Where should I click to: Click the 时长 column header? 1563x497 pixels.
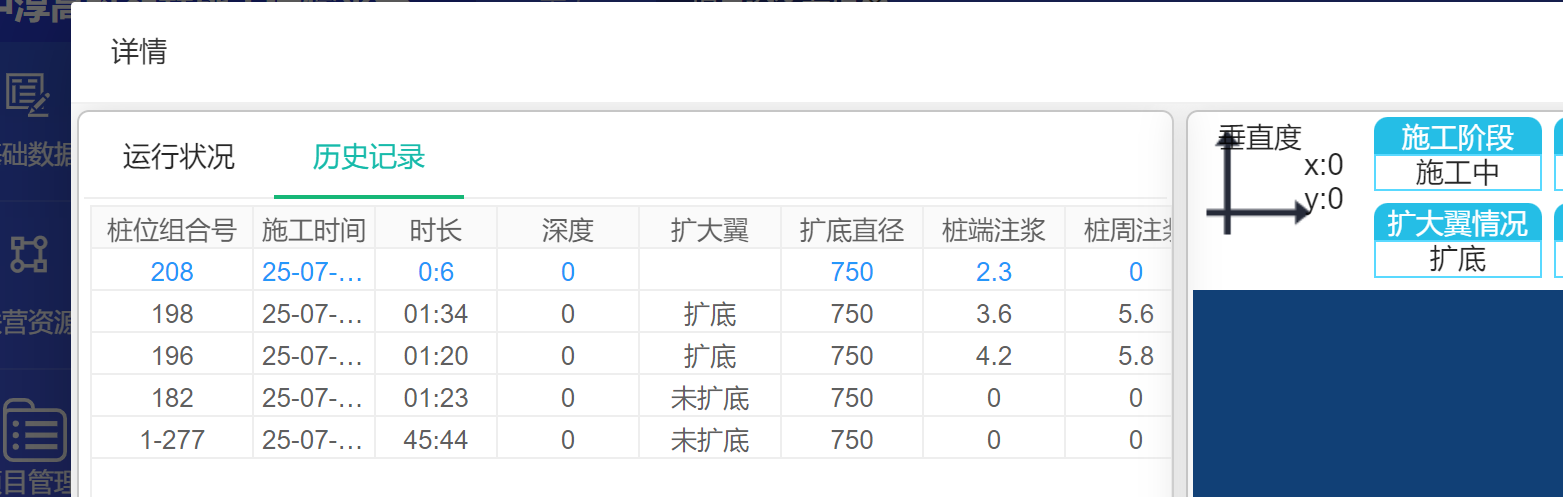[x=435, y=231]
